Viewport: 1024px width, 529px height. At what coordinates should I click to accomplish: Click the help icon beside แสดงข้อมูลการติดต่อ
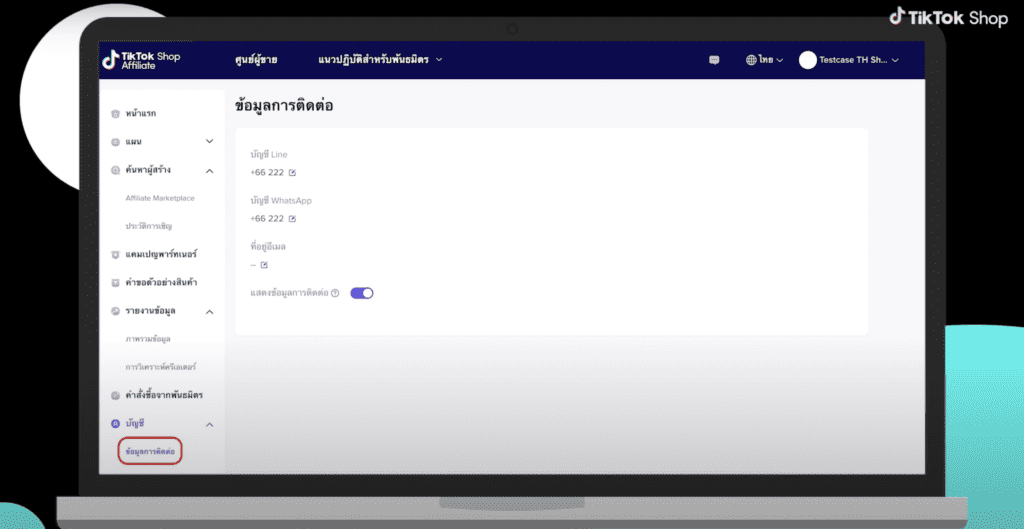click(x=335, y=293)
